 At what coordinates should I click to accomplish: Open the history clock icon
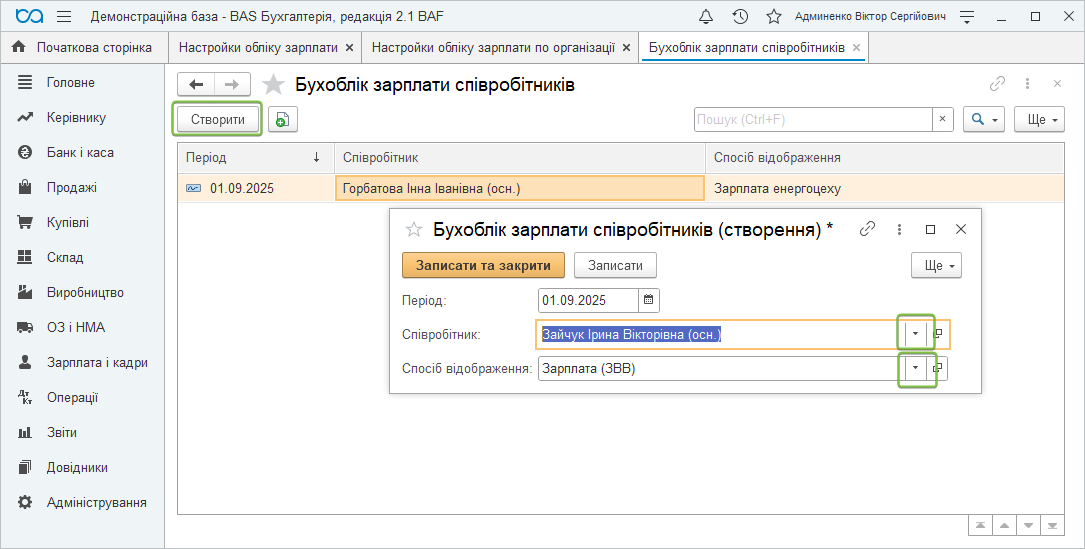(740, 17)
